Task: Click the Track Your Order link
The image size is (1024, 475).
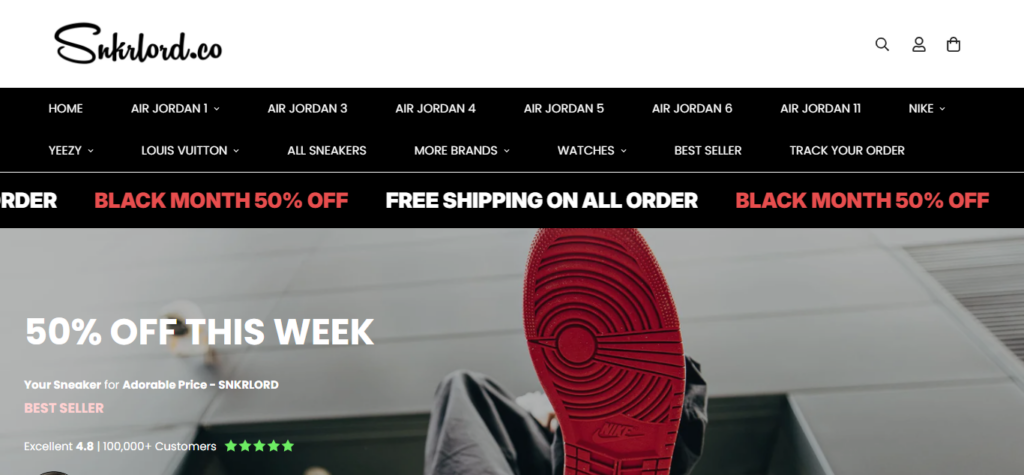Action: click(x=847, y=150)
